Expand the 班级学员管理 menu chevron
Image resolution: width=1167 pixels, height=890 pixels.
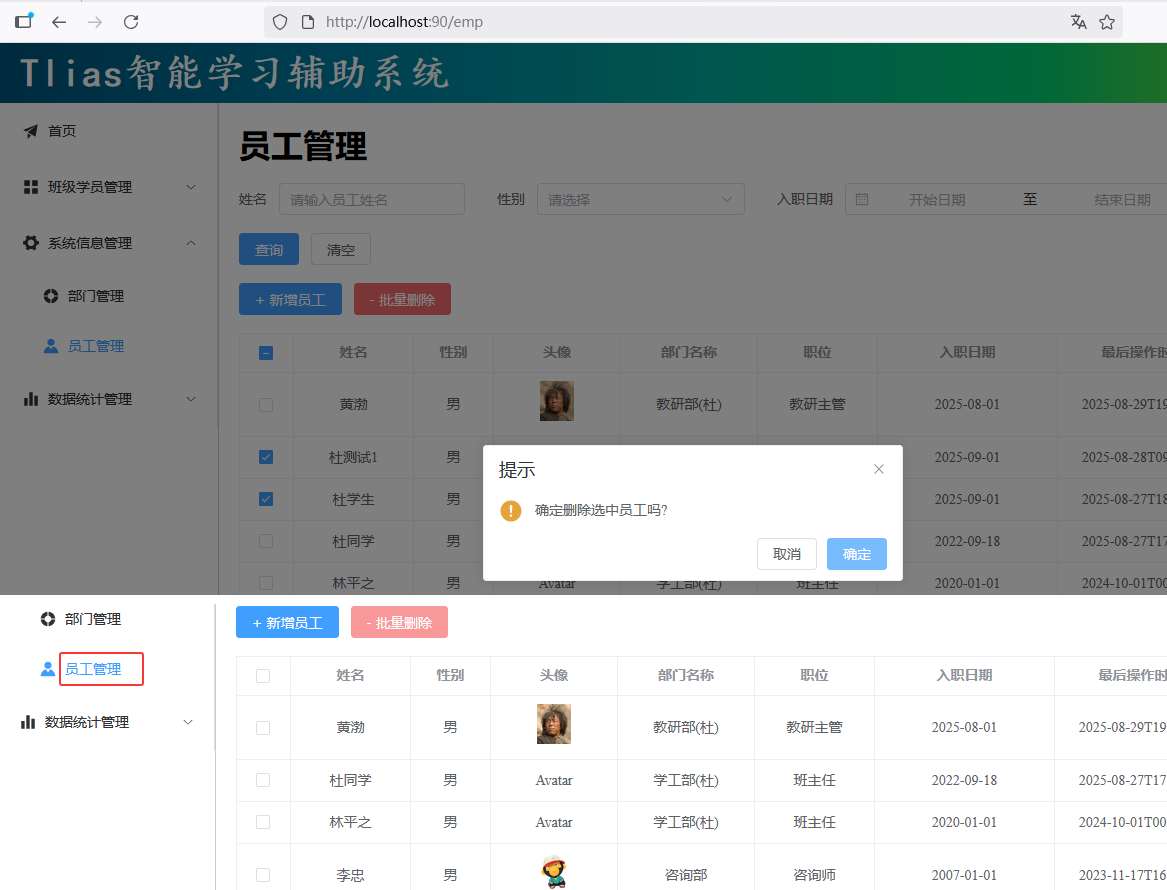(x=191, y=187)
